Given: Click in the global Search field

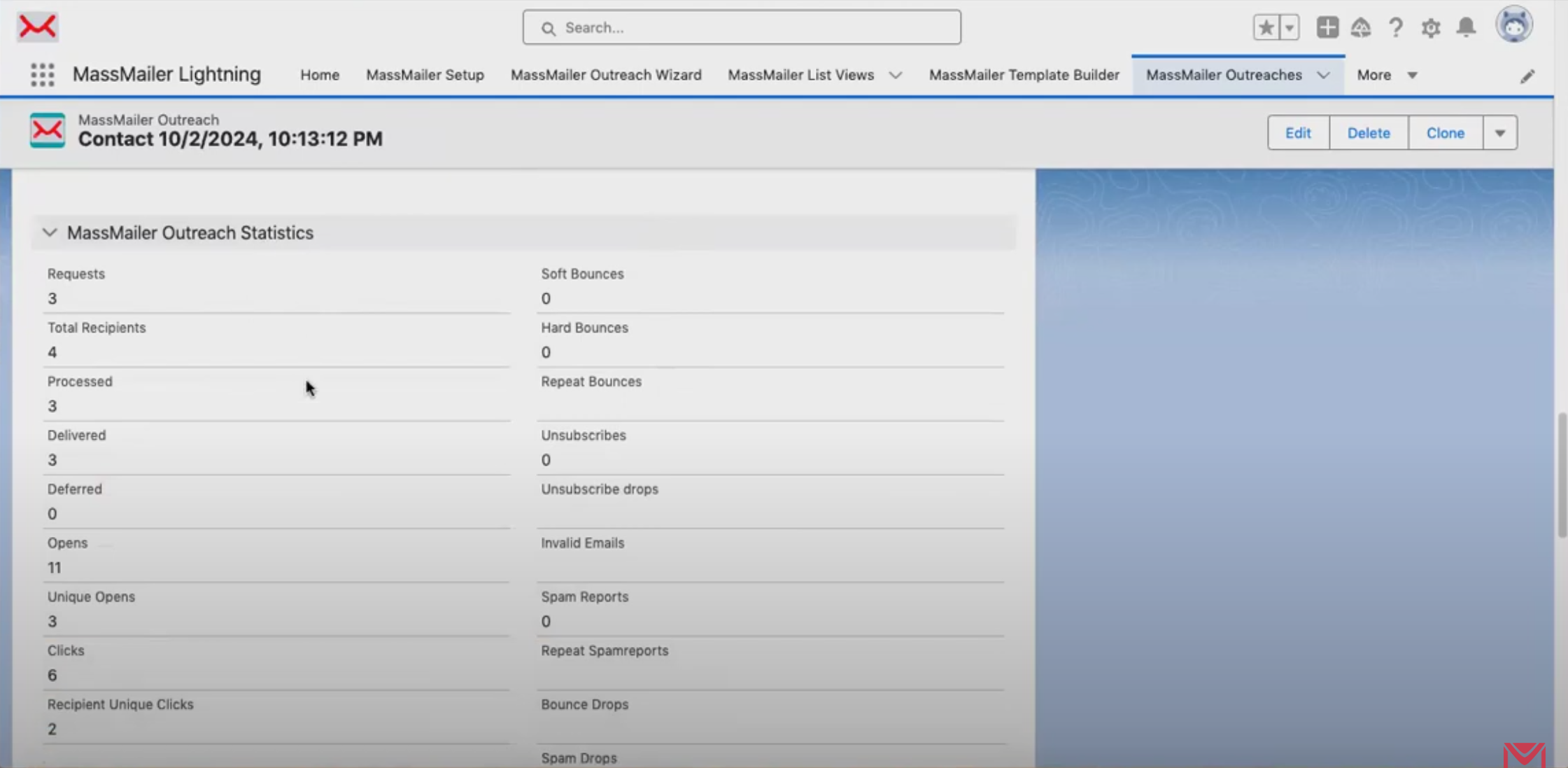Looking at the screenshot, I should point(741,27).
